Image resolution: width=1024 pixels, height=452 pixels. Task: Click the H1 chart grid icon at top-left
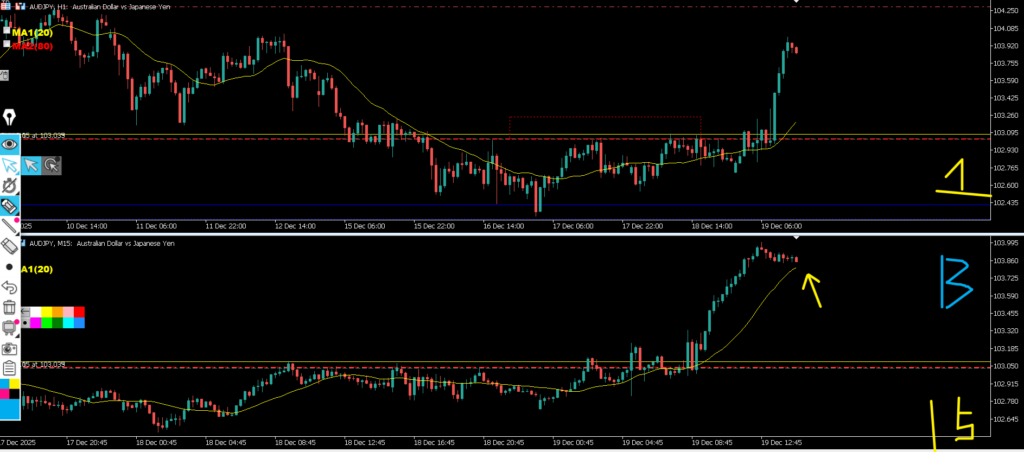pyautogui.click(x=6, y=6)
